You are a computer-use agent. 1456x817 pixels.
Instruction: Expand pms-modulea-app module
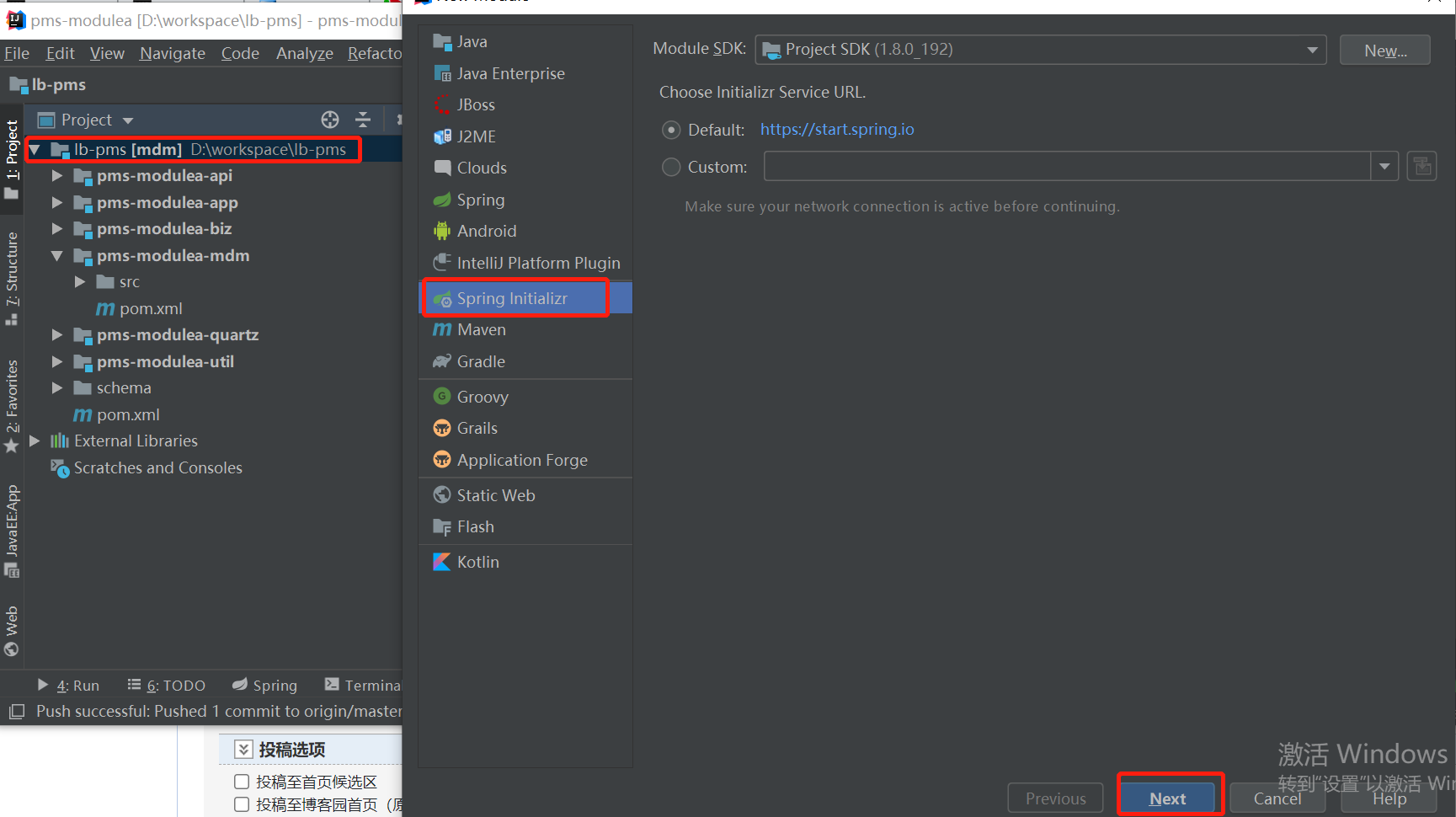(x=57, y=202)
